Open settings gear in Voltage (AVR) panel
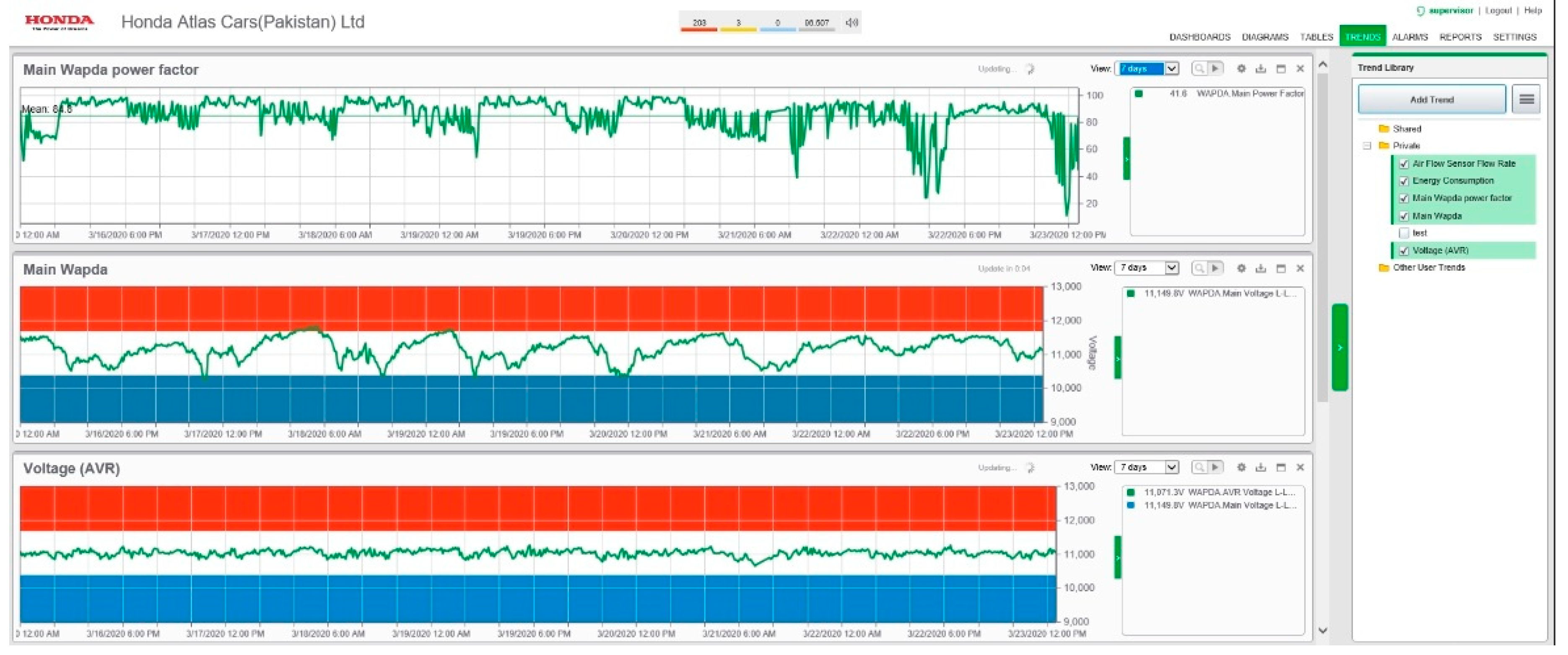This screenshot has height=655, width=1568. click(x=1241, y=467)
